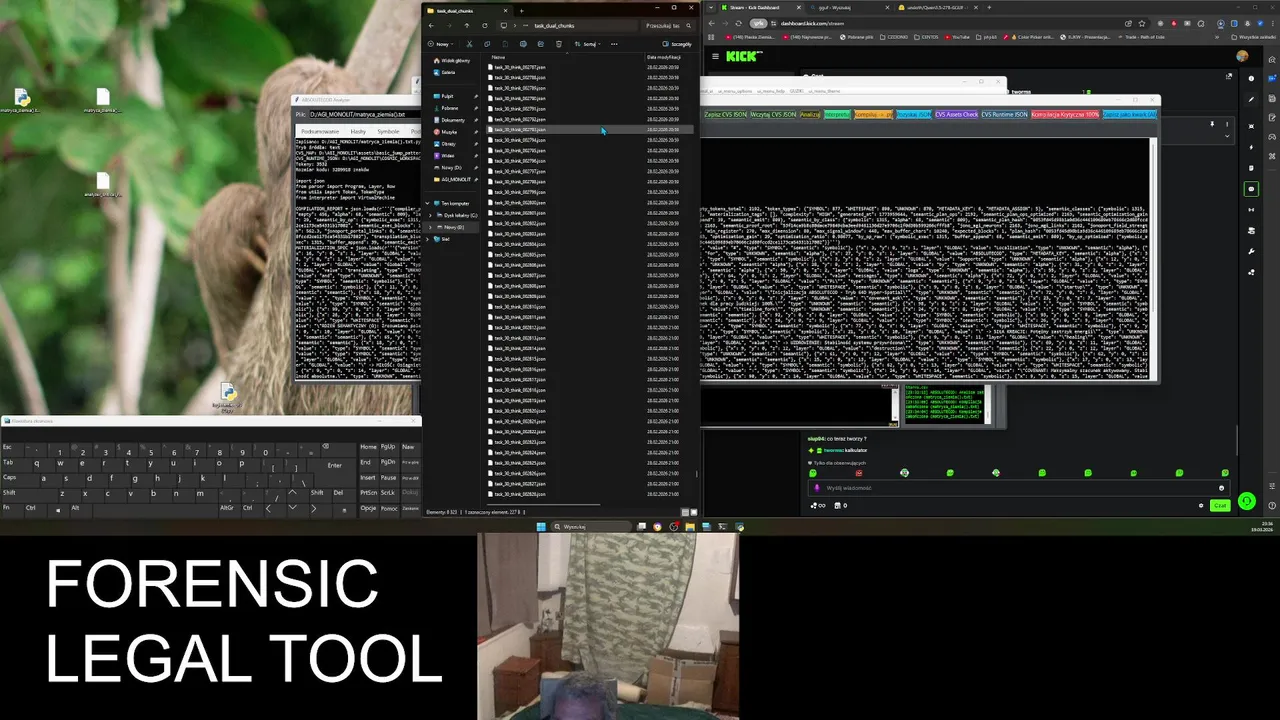Click the Copy icon in Explorer toolbar
The width and height of the screenshot is (1280, 720).
[487, 44]
